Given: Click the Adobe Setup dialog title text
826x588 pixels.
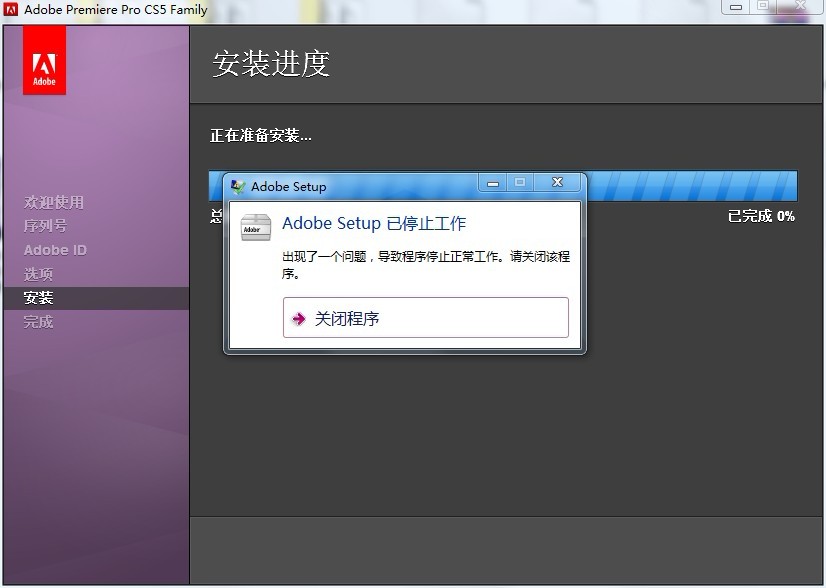Looking at the screenshot, I should pyautogui.click(x=289, y=187).
